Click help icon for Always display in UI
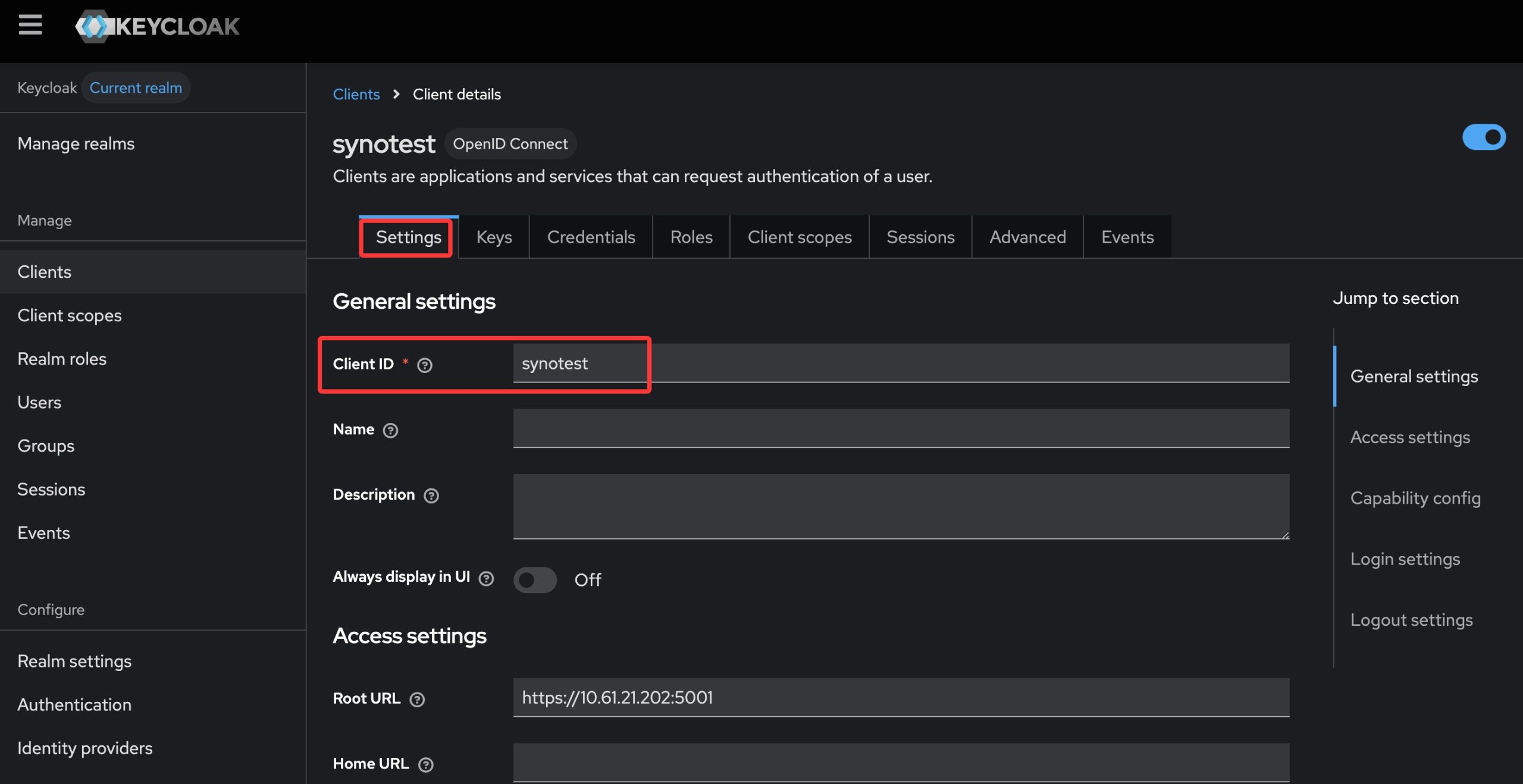Viewport: 1523px width, 784px height. (487, 578)
